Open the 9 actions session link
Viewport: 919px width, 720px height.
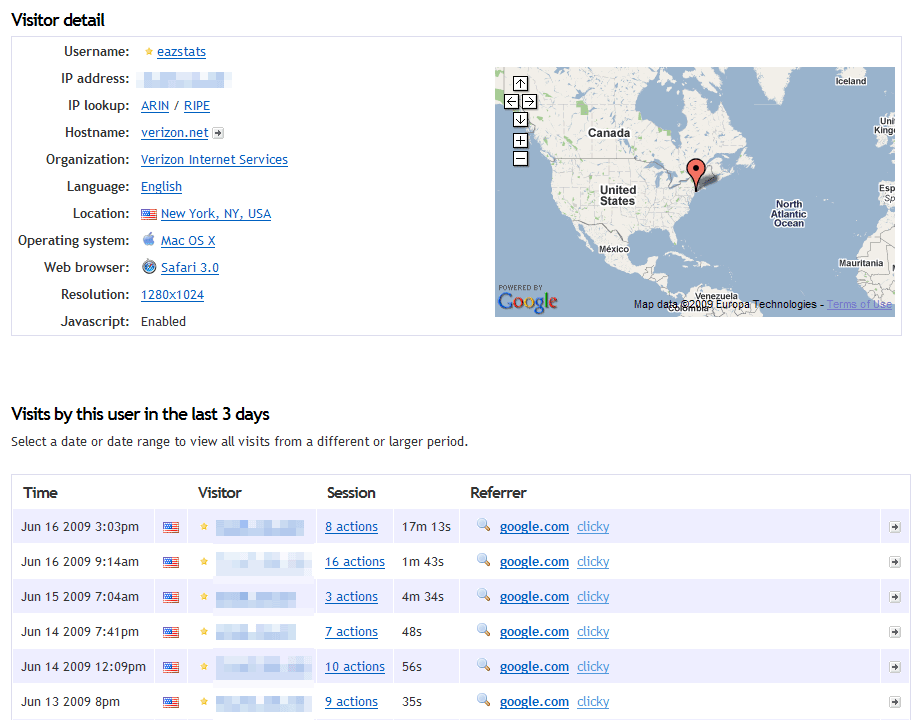[x=352, y=701]
